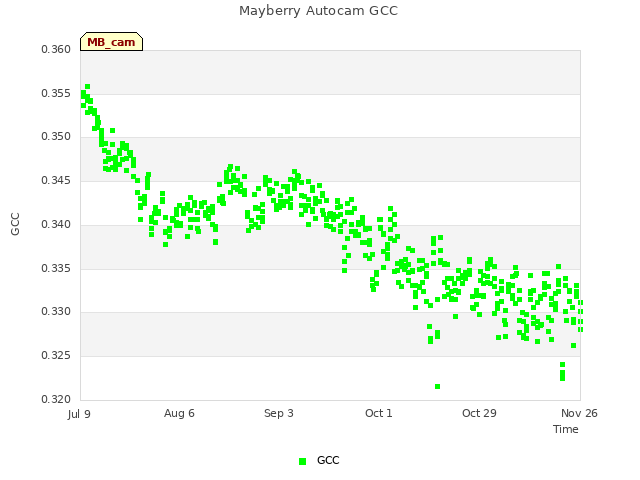Click the chart title Mayberry Autocam GCC
This screenshot has height=480, width=640.
(x=318, y=11)
